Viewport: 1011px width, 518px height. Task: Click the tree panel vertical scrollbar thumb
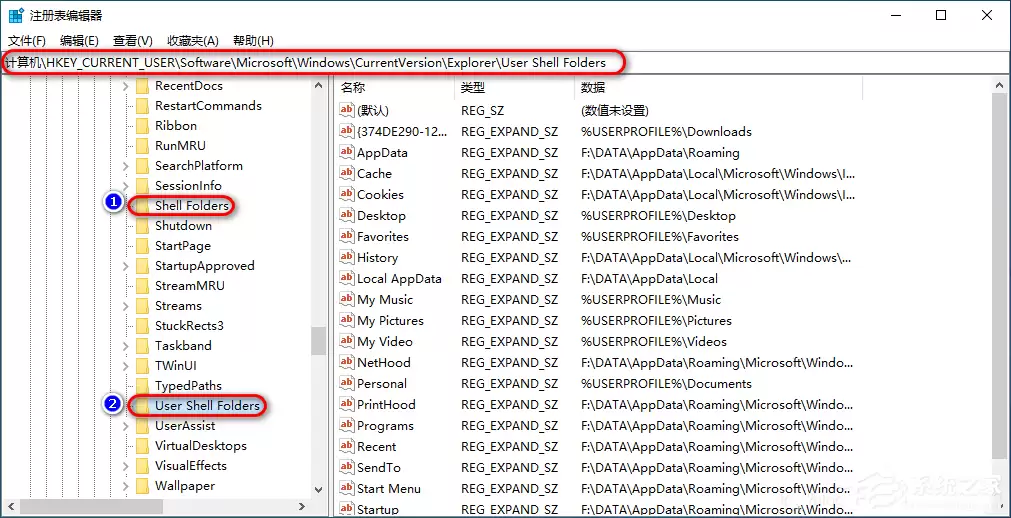click(x=318, y=340)
